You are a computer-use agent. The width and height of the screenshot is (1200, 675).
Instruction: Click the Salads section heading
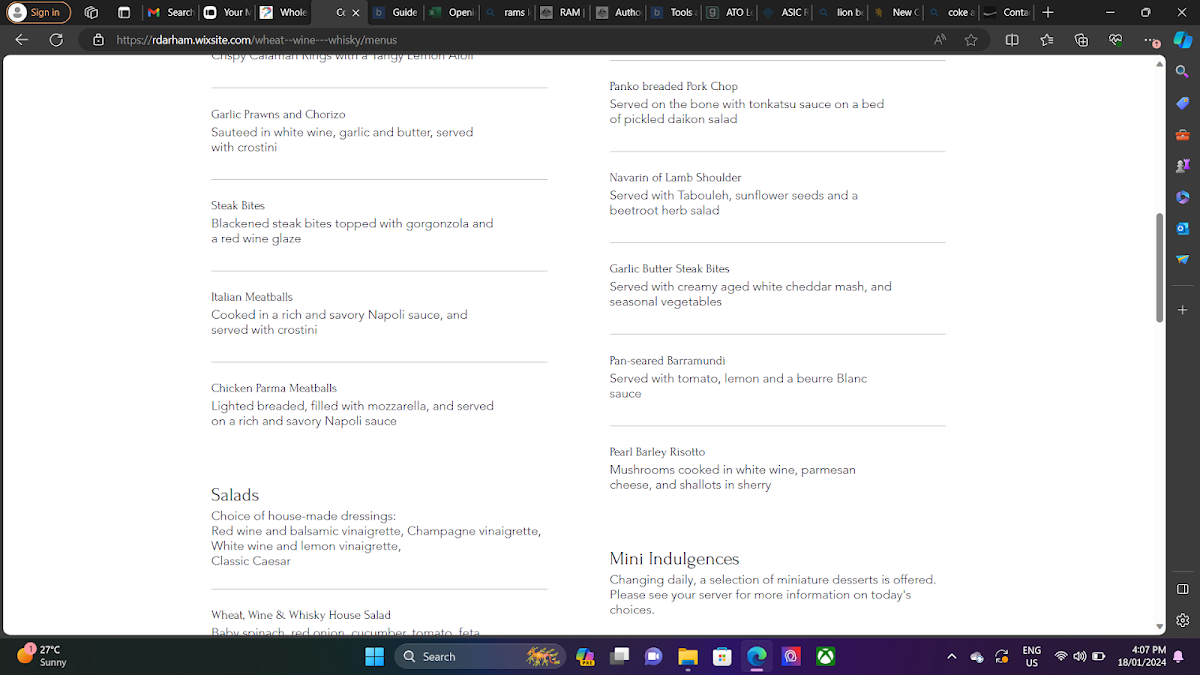(x=235, y=495)
